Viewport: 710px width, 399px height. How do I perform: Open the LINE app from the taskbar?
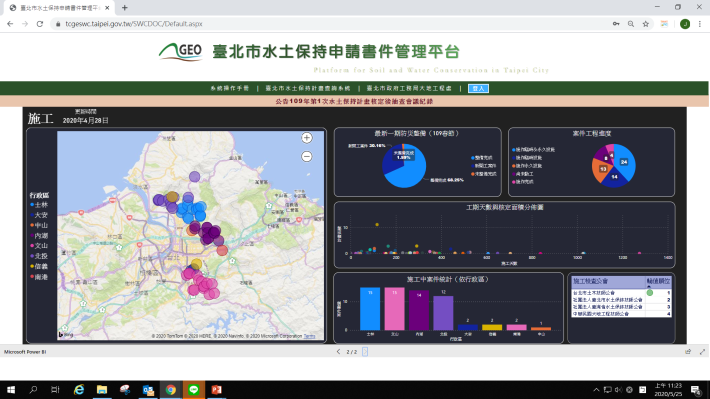click(193, 389)
